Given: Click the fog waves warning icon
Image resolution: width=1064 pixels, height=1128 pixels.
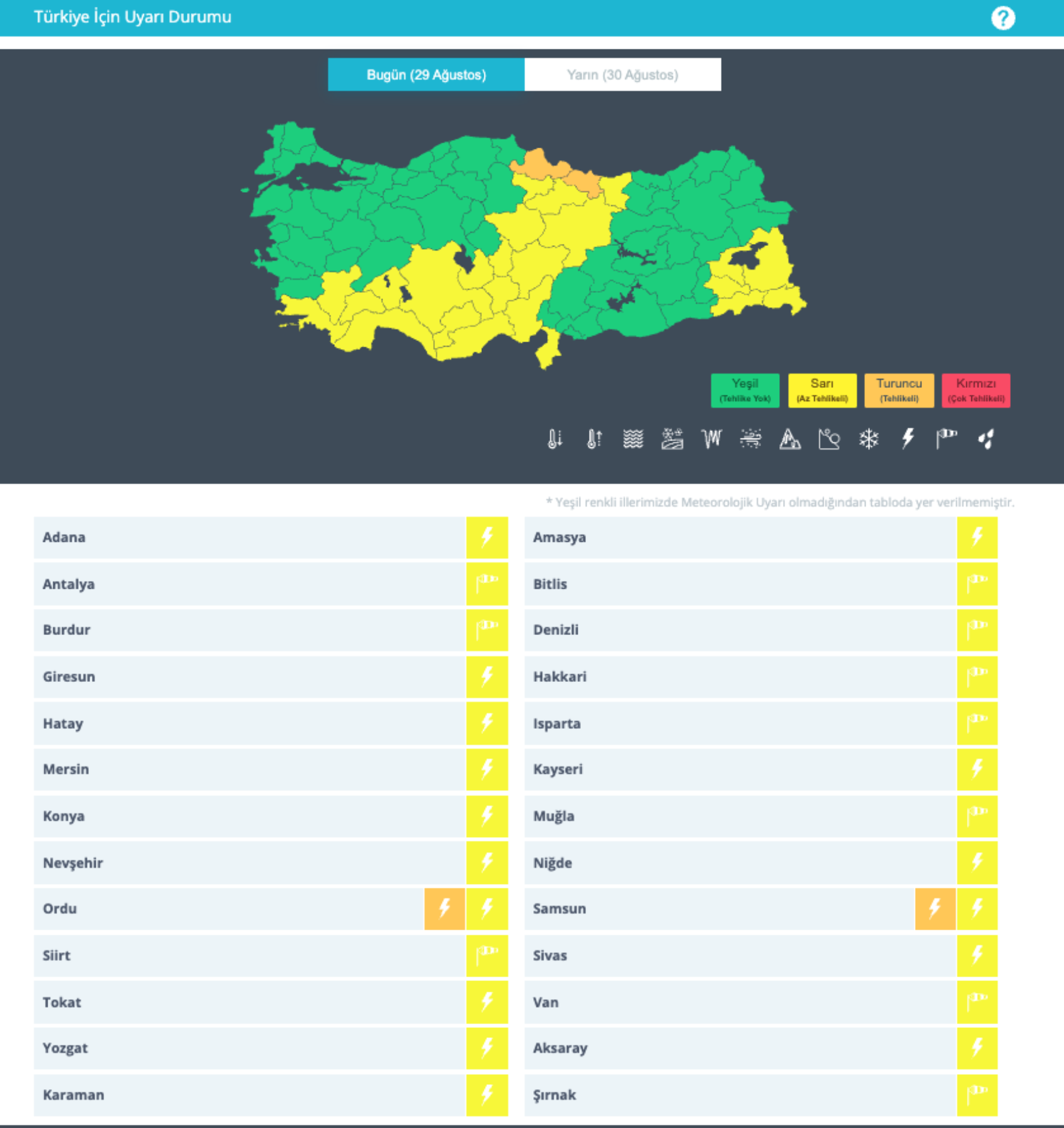Looking at the screenshot, I should click(x=633, y=439).
